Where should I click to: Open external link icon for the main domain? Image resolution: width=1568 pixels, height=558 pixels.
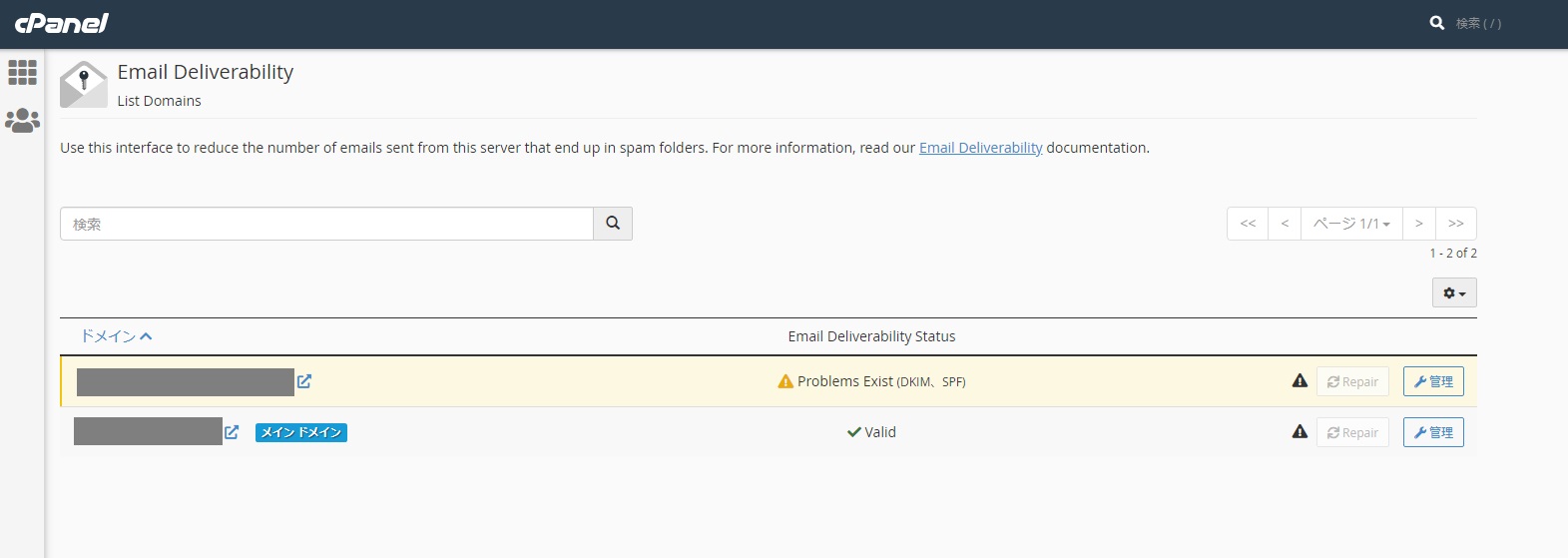click(x=232, y=432)
